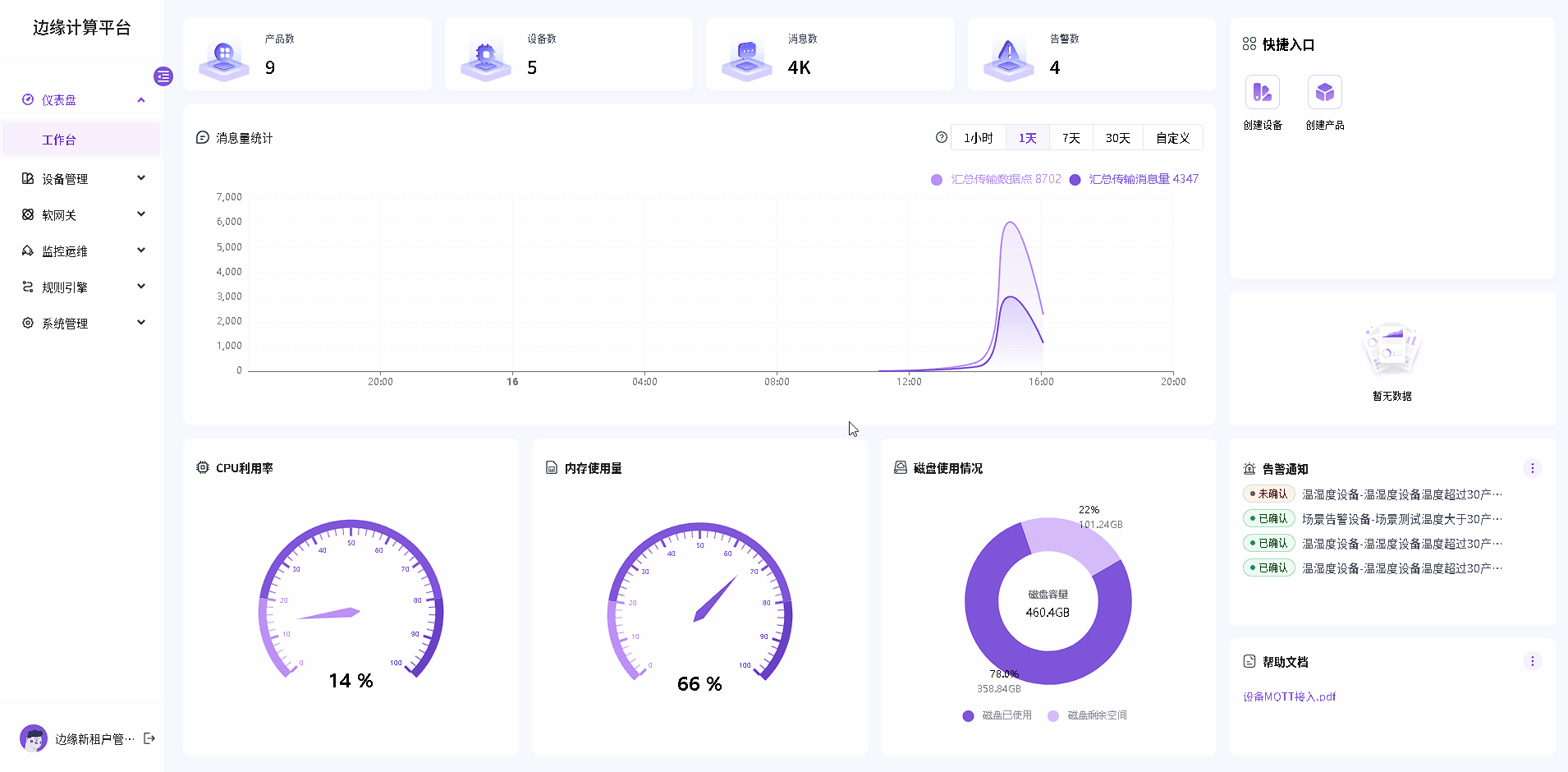
Task: Select the 7天 time range tab
Action: pyautogui.click(x=1071, y=138)
